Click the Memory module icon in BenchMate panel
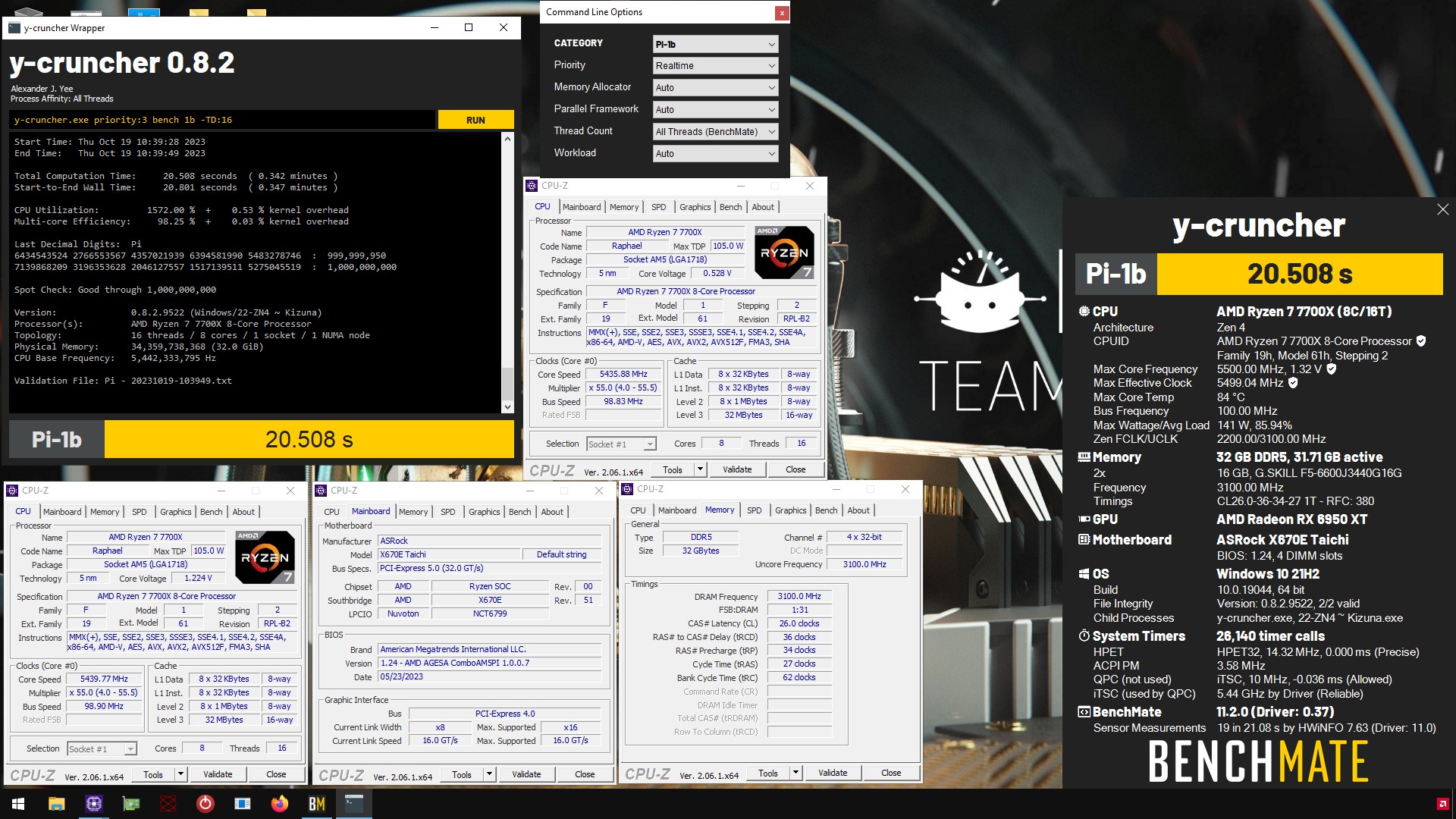Viewport: 1456px width, 819px height. click(x=1084, y=457)
